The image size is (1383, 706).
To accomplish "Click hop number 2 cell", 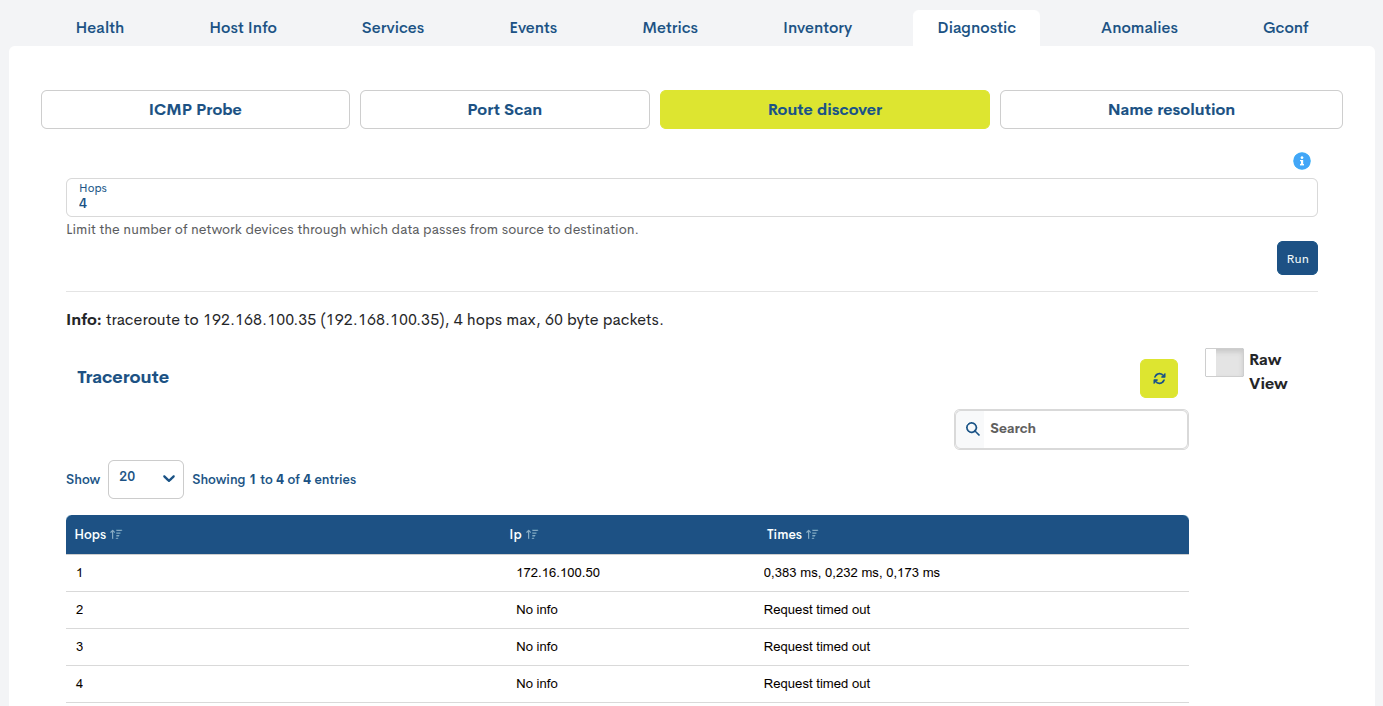I will point(80,610).
